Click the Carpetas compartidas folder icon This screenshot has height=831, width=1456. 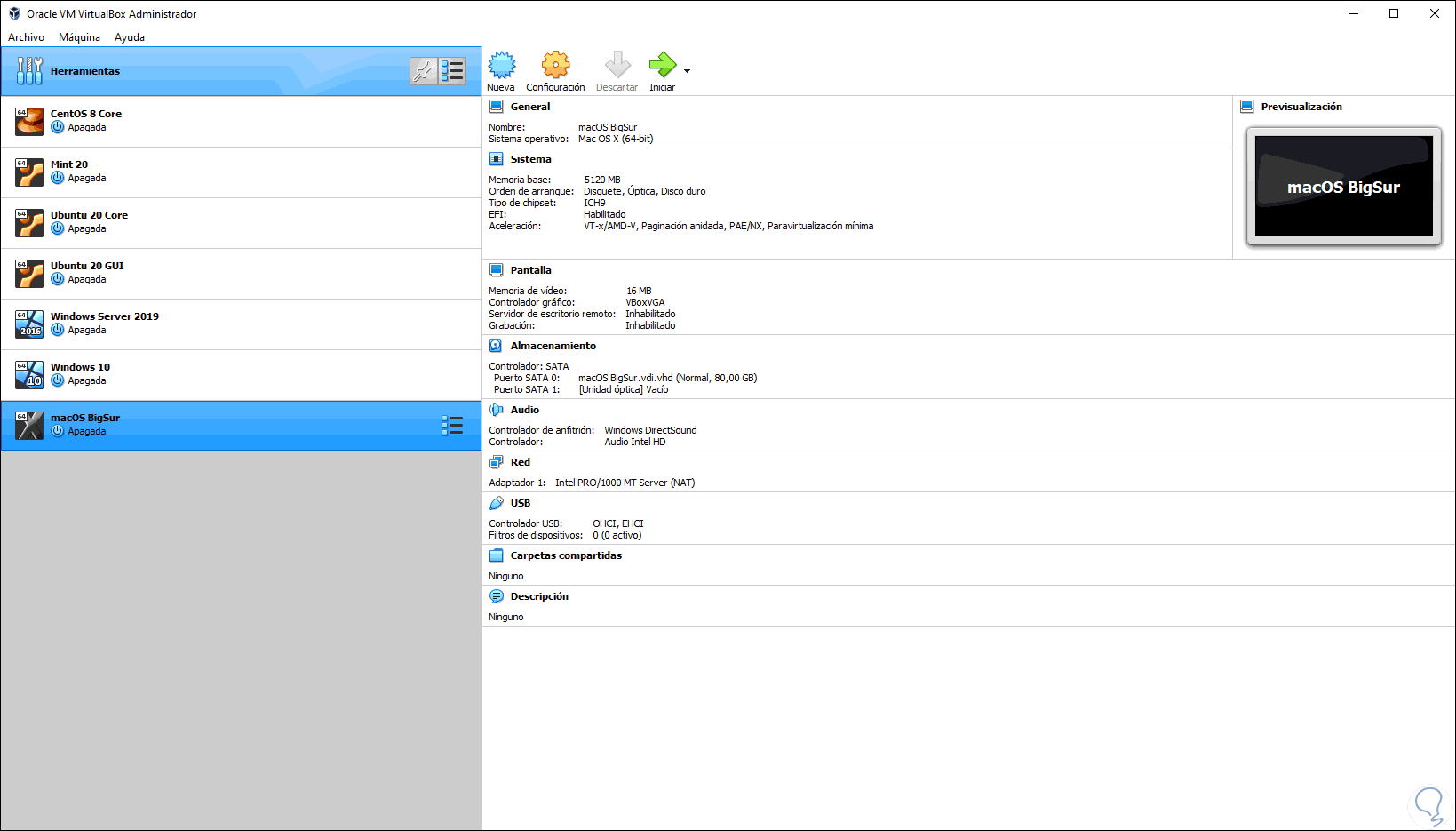pyautogui.click(x=497, y=555)
